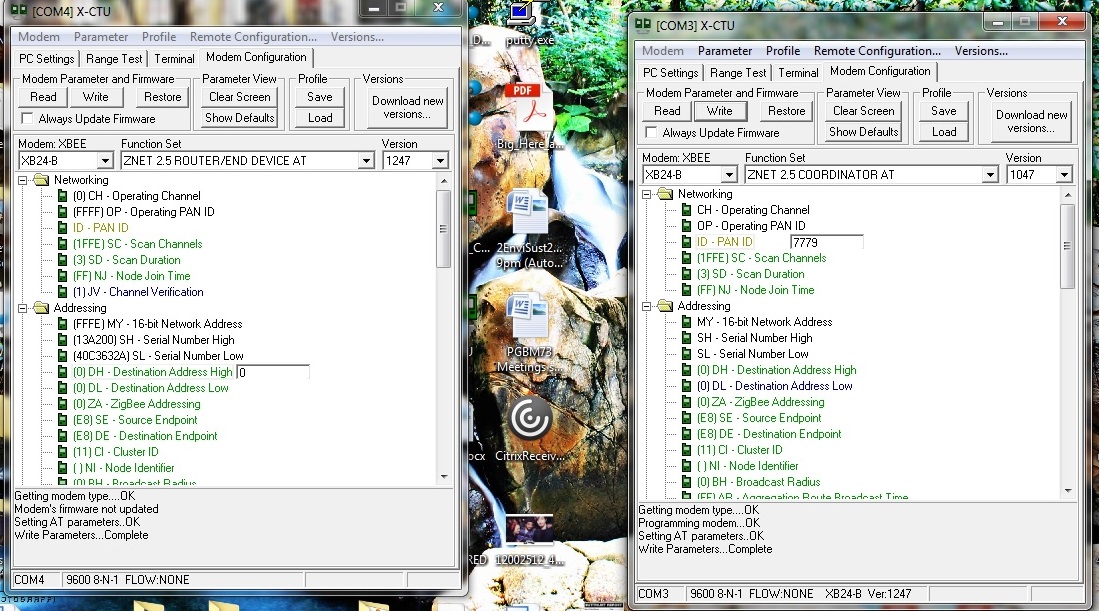Click the icon beside ID - PAN ID in COM3

coord(687,242)
